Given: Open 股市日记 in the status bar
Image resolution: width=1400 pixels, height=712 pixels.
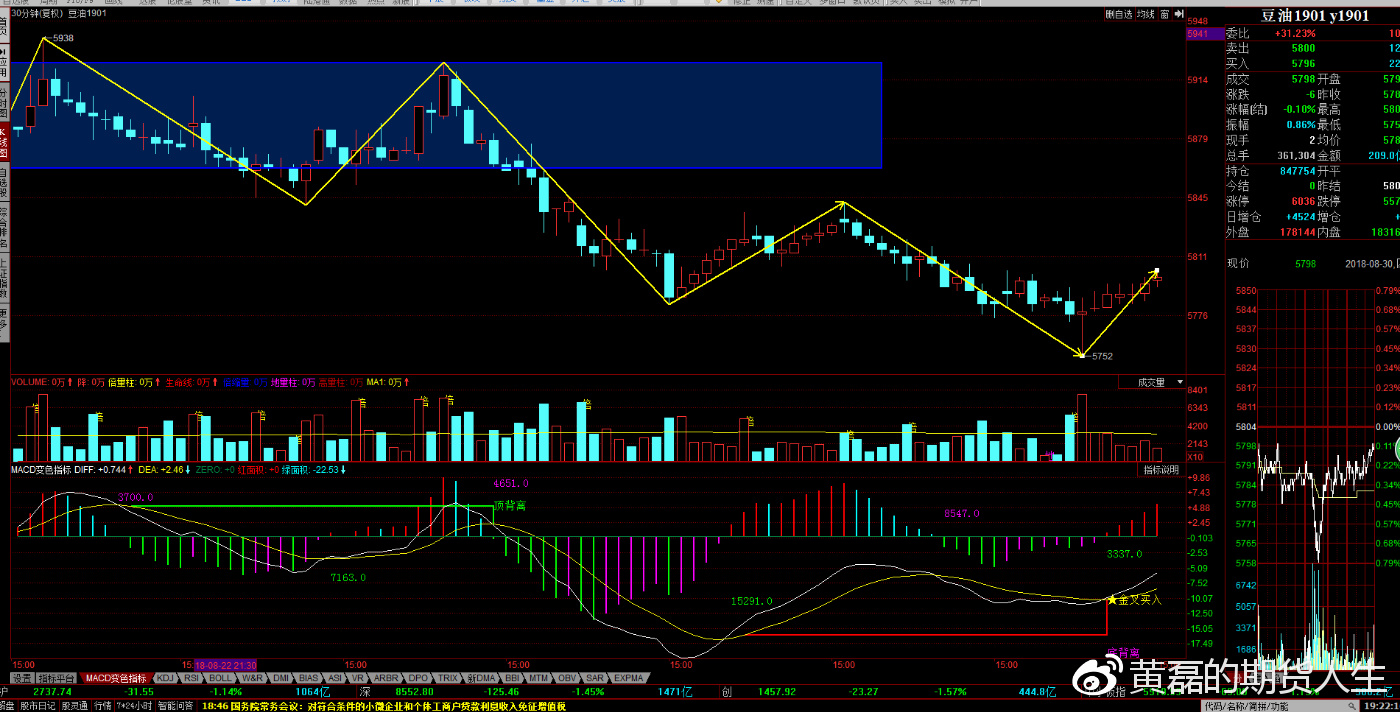Looking at the screenshot, I should [37, 705].
